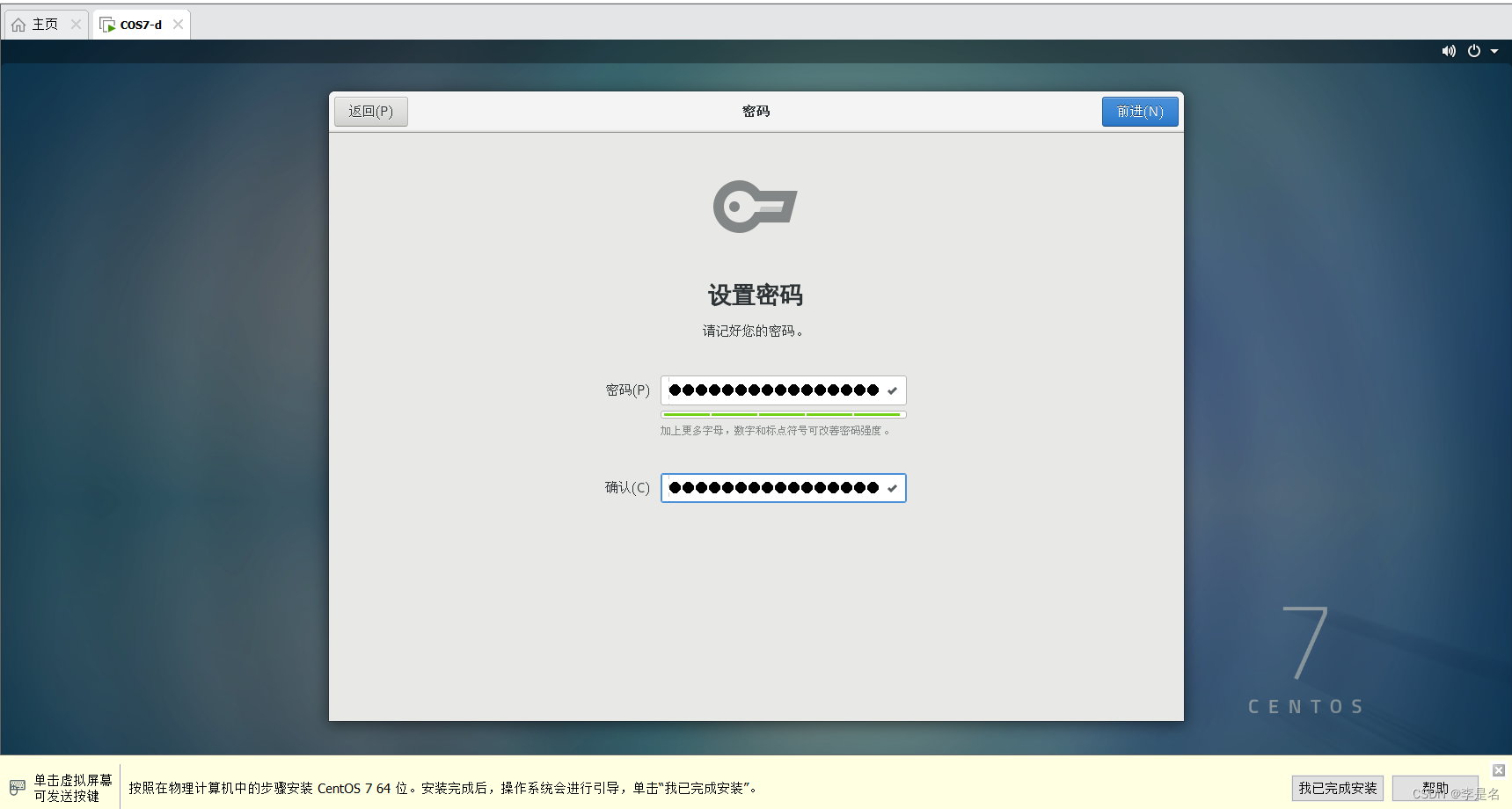The width and height of the screenshot is (1512, 809).
Task: Open the power menu icon
Action: 1474,51
